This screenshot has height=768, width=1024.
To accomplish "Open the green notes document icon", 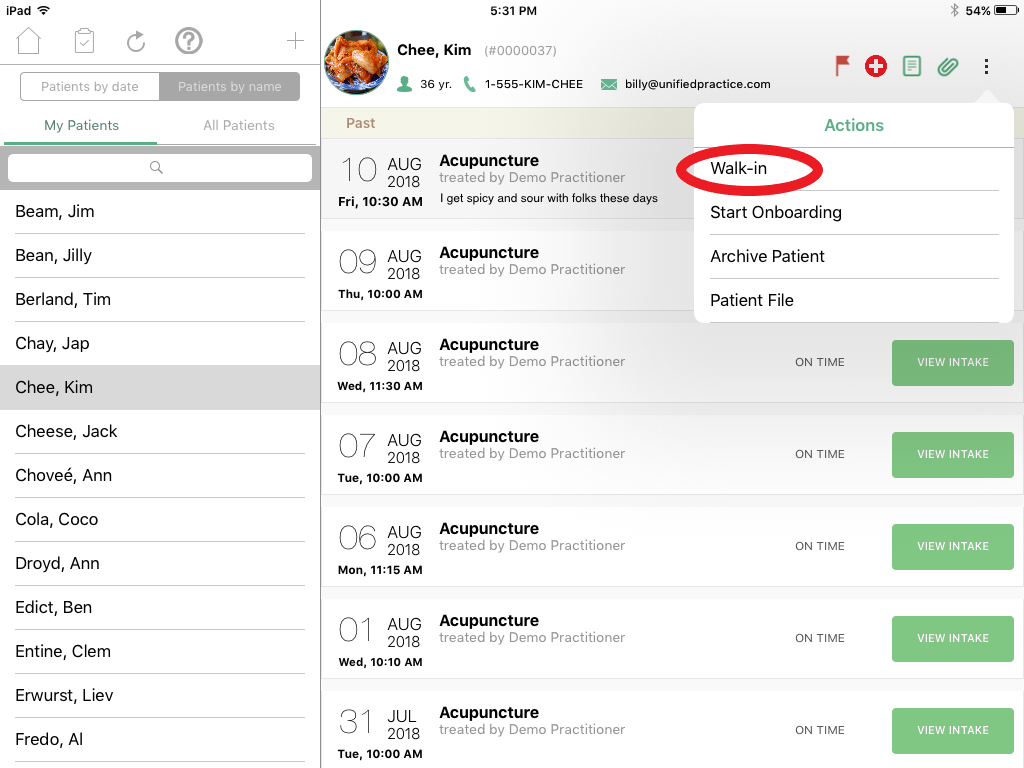I will click(x=911, y=67).
